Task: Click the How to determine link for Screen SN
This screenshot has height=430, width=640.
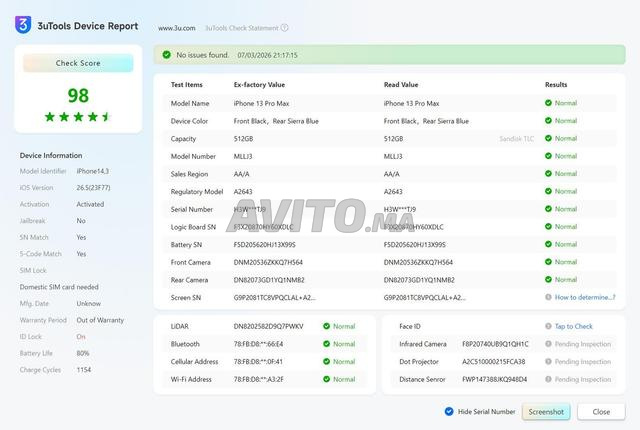Action: click(584, 297)
